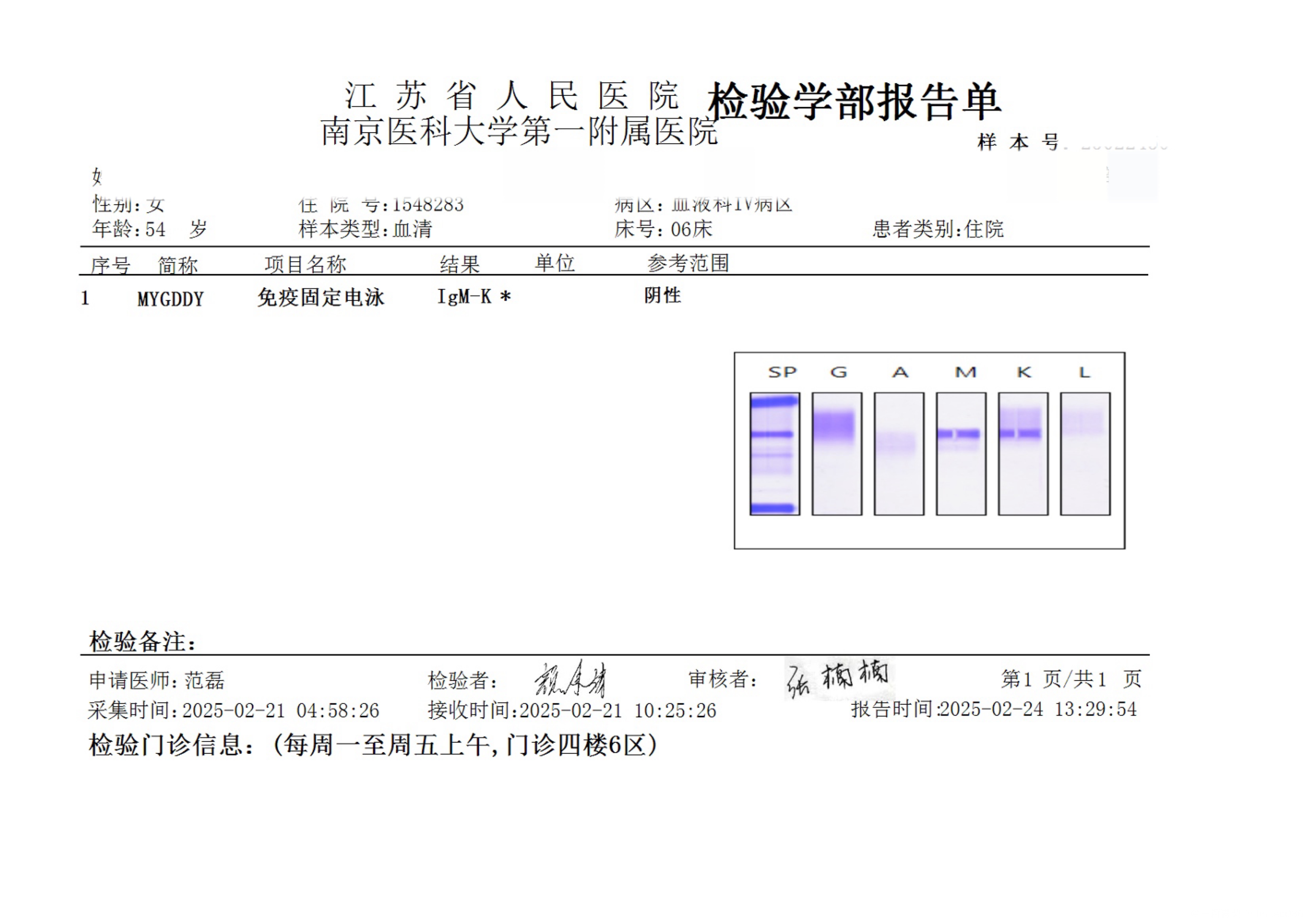Click the SP electrophoresis lane
This screenshot has width=1309, height=924.
(x=775, y=454)
